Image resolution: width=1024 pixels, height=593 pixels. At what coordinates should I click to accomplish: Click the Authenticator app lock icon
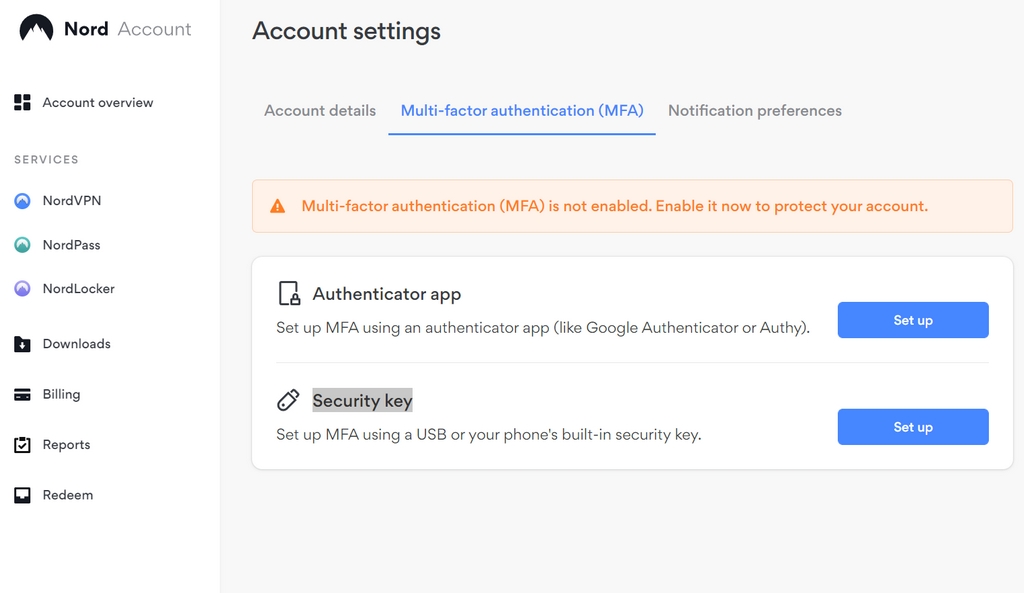tap(289, 294)
